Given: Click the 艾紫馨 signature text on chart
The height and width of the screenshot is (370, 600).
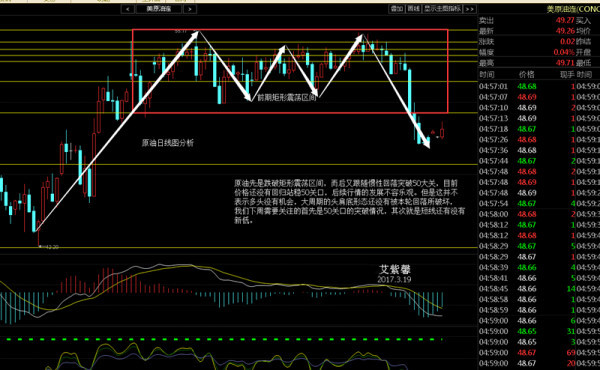Looking at the screenshot, I should (x=395, y=269).
